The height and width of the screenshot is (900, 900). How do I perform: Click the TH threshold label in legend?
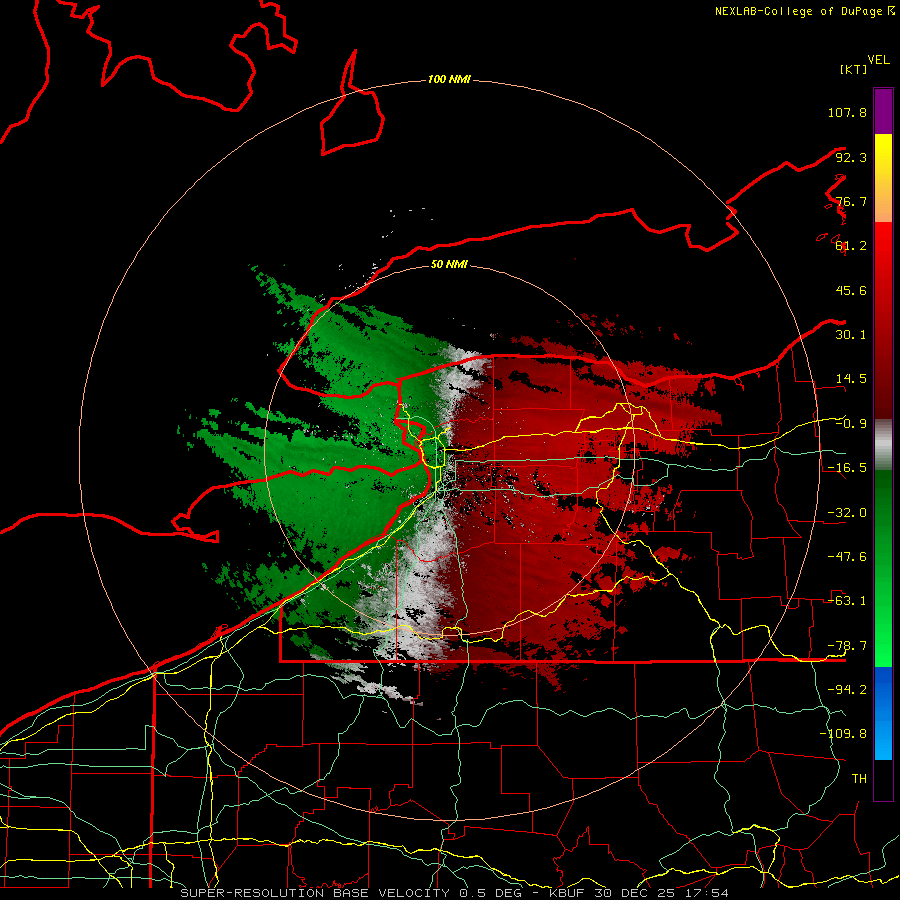[x=859, y=779]
